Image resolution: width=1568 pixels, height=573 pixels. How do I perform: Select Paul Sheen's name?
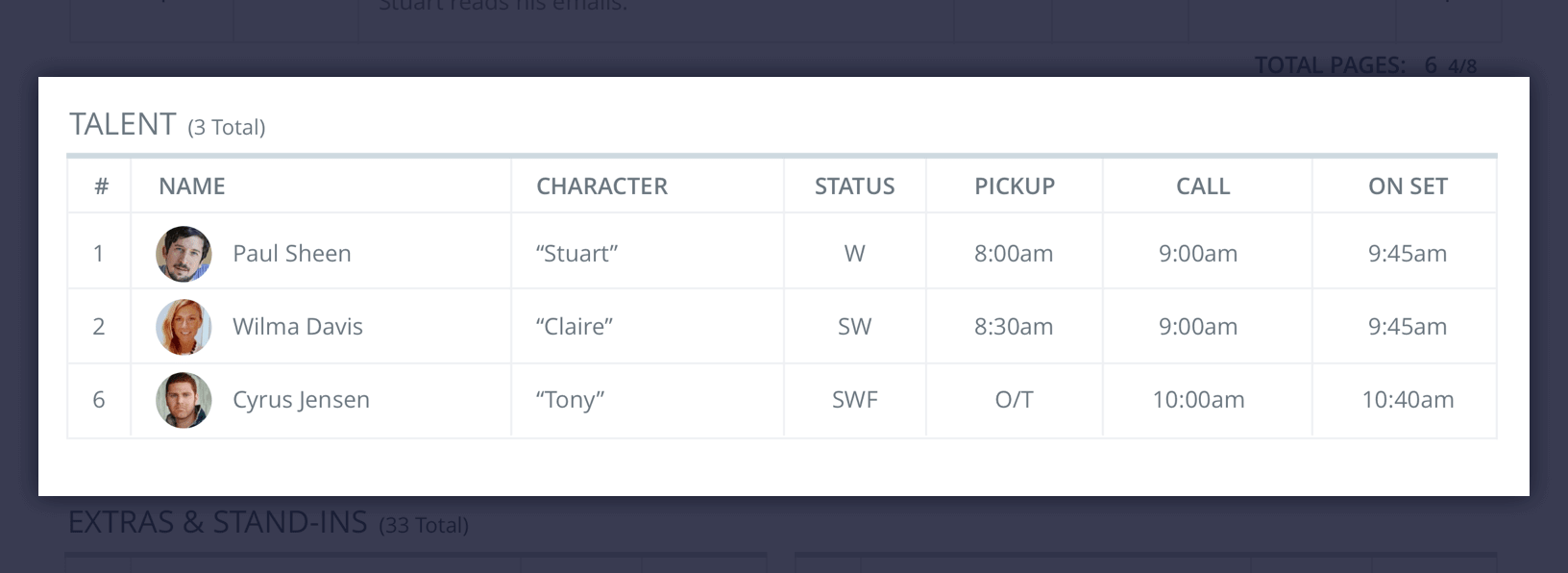point(291,253)
